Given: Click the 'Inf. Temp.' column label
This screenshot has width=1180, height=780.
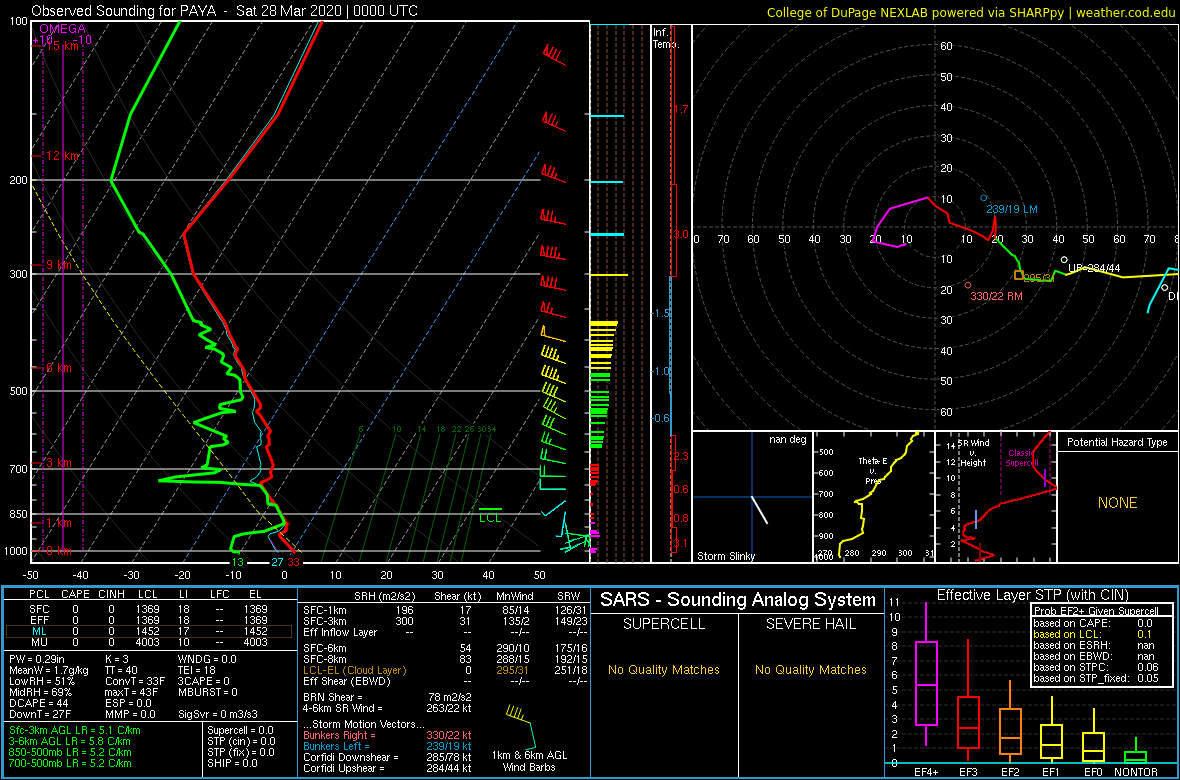Looking at the screenshot, I should (x=666, y=38).
